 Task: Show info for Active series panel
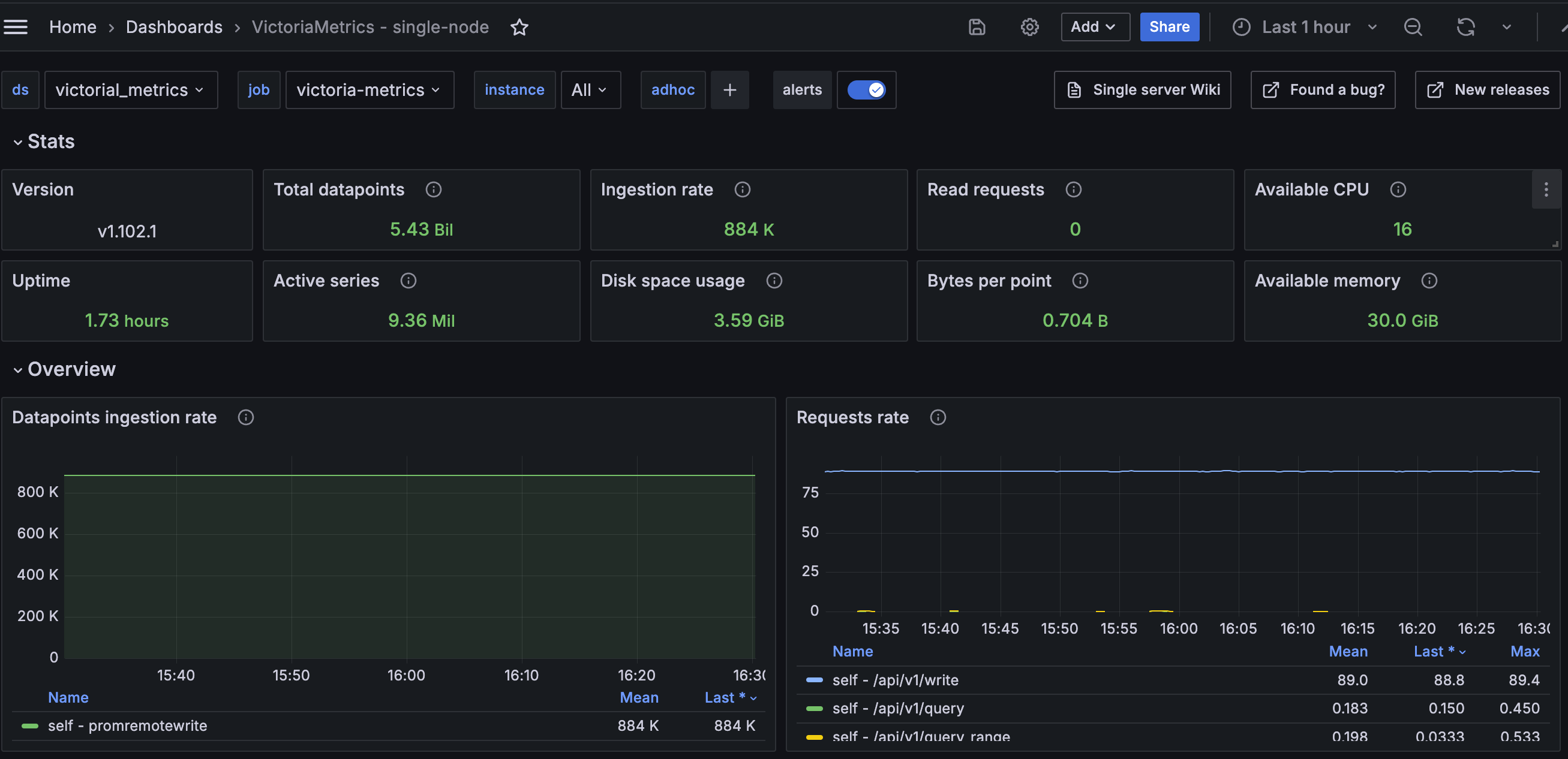tap(408, 281)
